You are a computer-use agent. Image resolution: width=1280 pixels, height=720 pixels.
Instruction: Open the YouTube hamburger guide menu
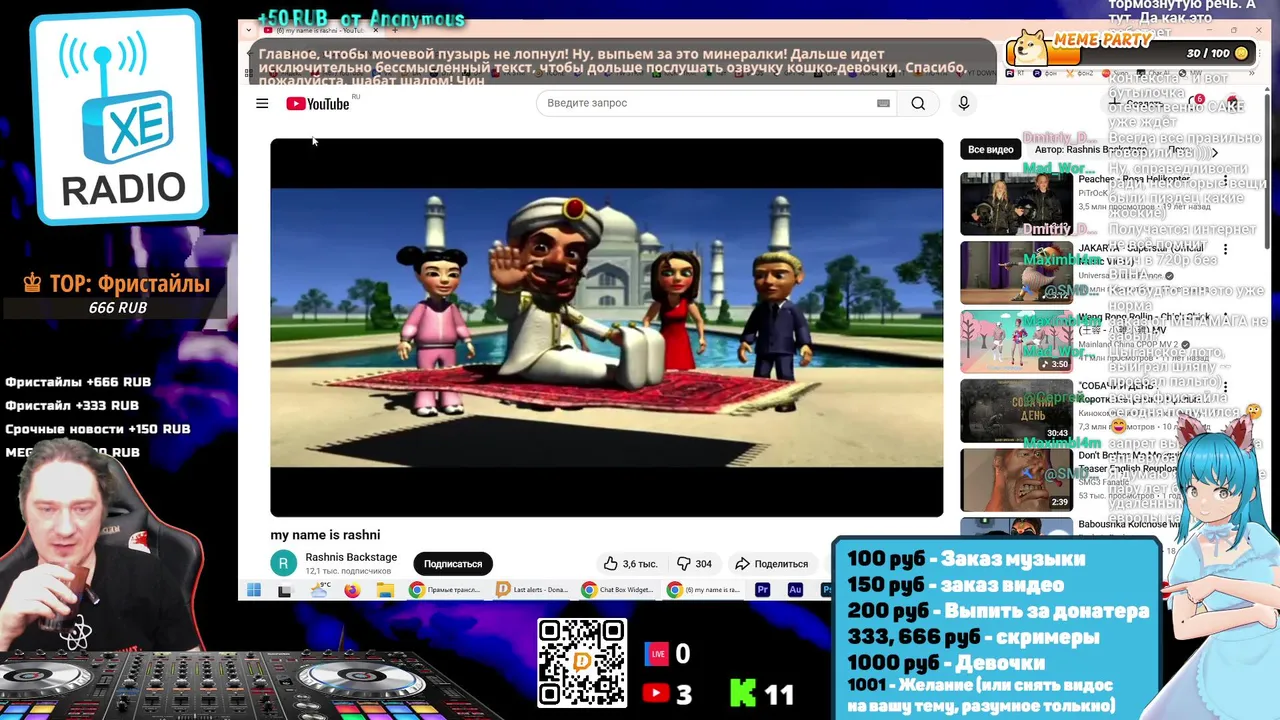[x=262, y=103]
